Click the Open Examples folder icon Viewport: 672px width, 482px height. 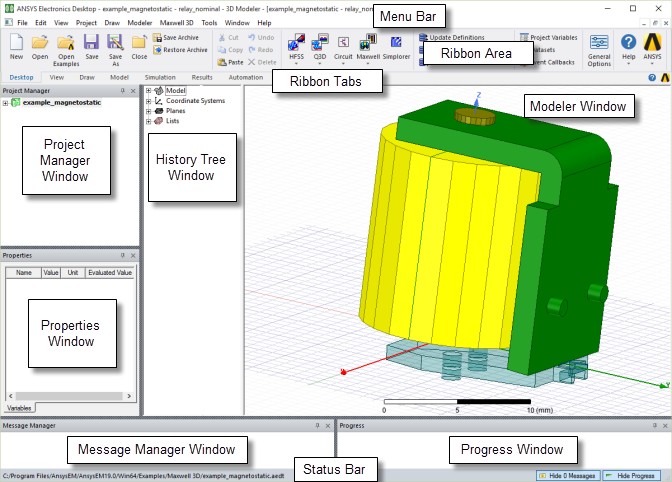point(66,43)
